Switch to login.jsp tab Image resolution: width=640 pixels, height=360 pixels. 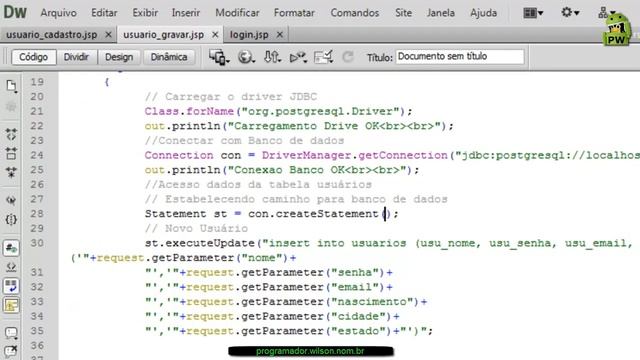click(249, 35)
